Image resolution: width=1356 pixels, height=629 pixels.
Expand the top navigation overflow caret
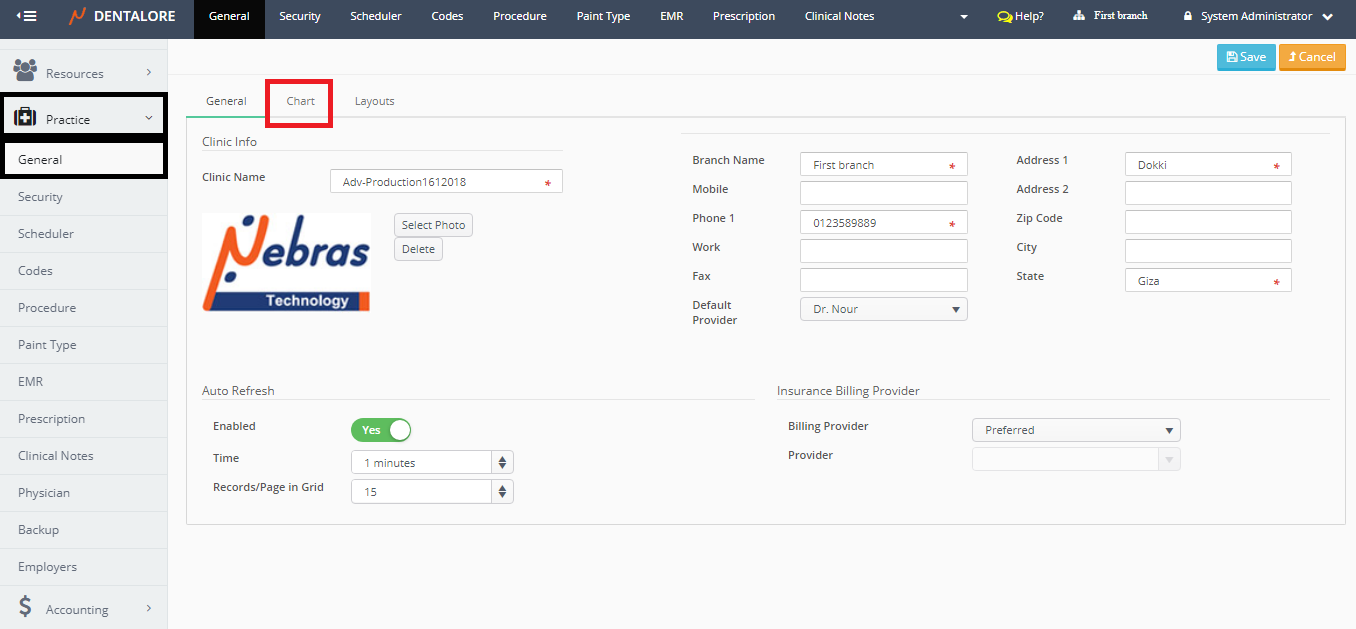(x=964, y=17)
